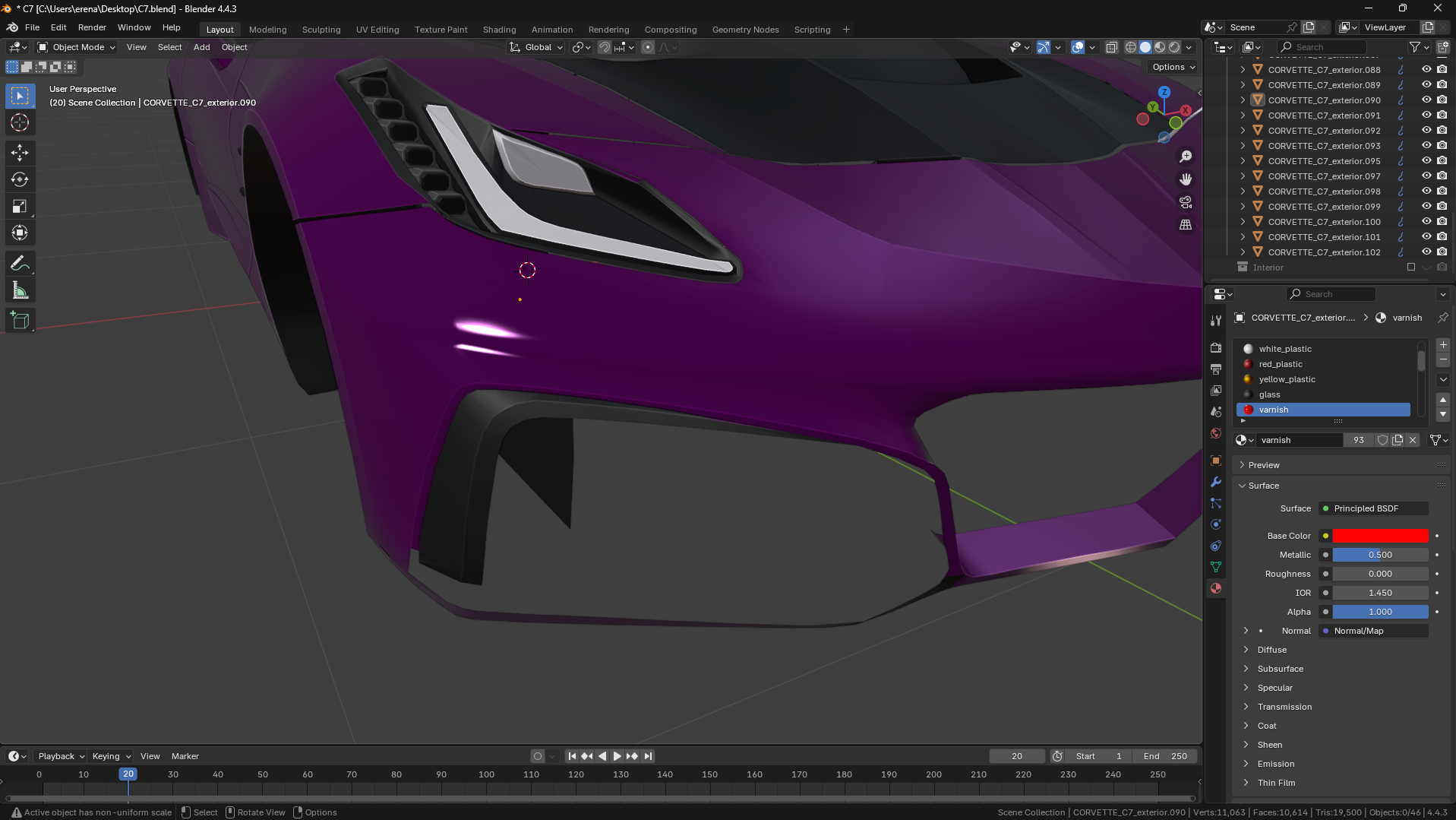Viewport: 1456px width, 820px height.
Task: Add a new material slot
Action: click(x=1443, y=345)
